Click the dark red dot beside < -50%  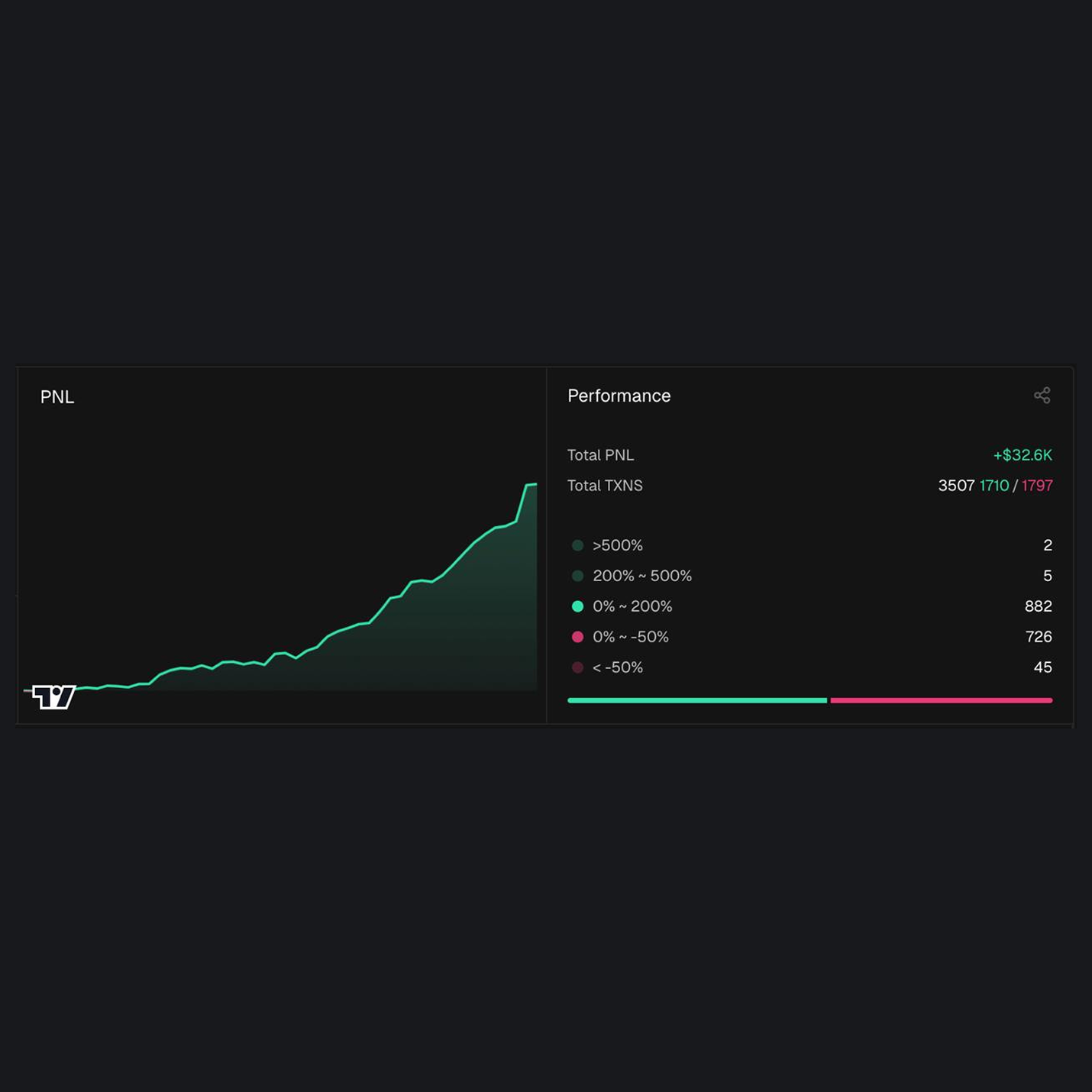[x=577, y=667]
